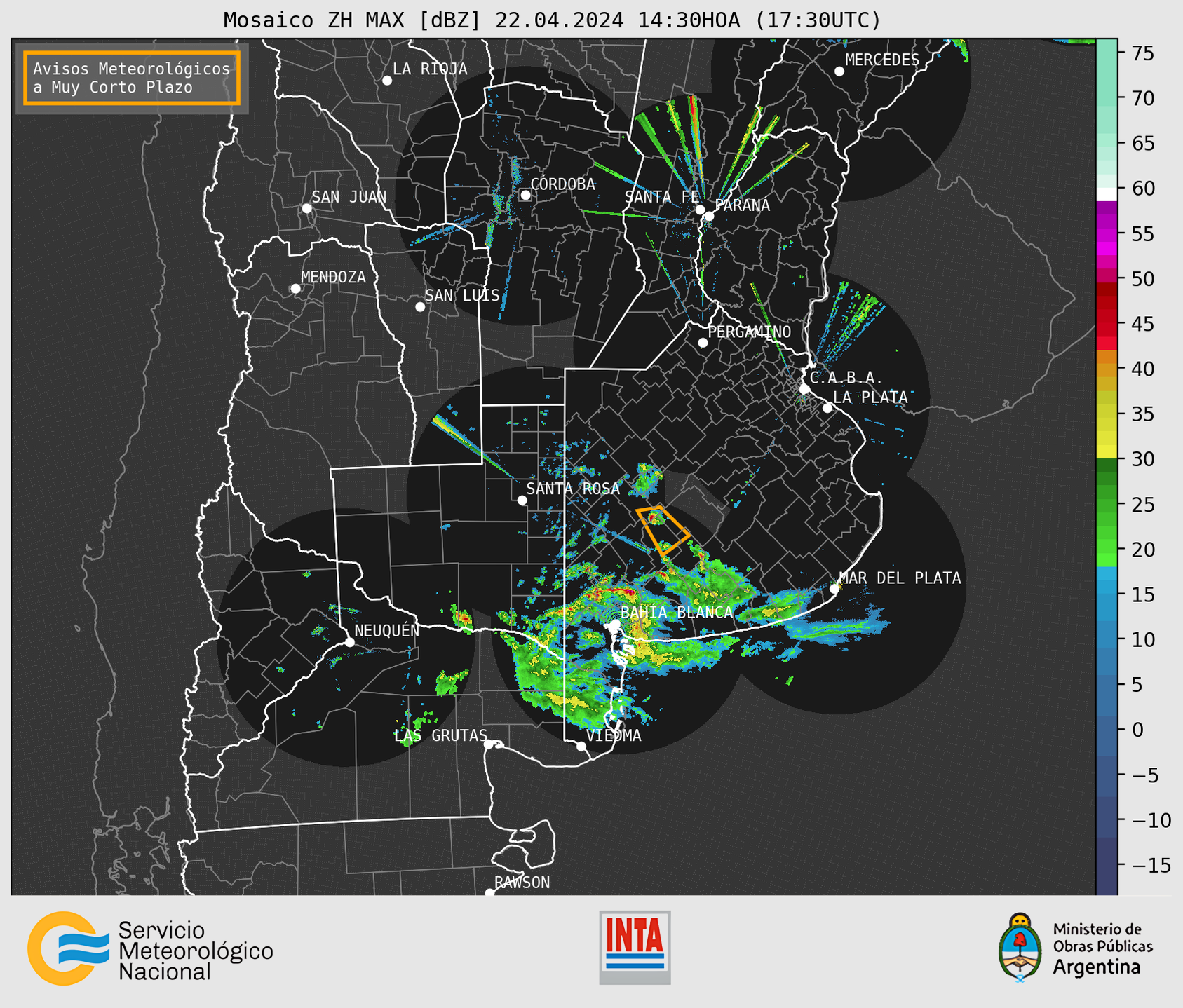Click the Argentina coat of arms emblem
This screenshot has width=1183, height=1008.
1020,948
